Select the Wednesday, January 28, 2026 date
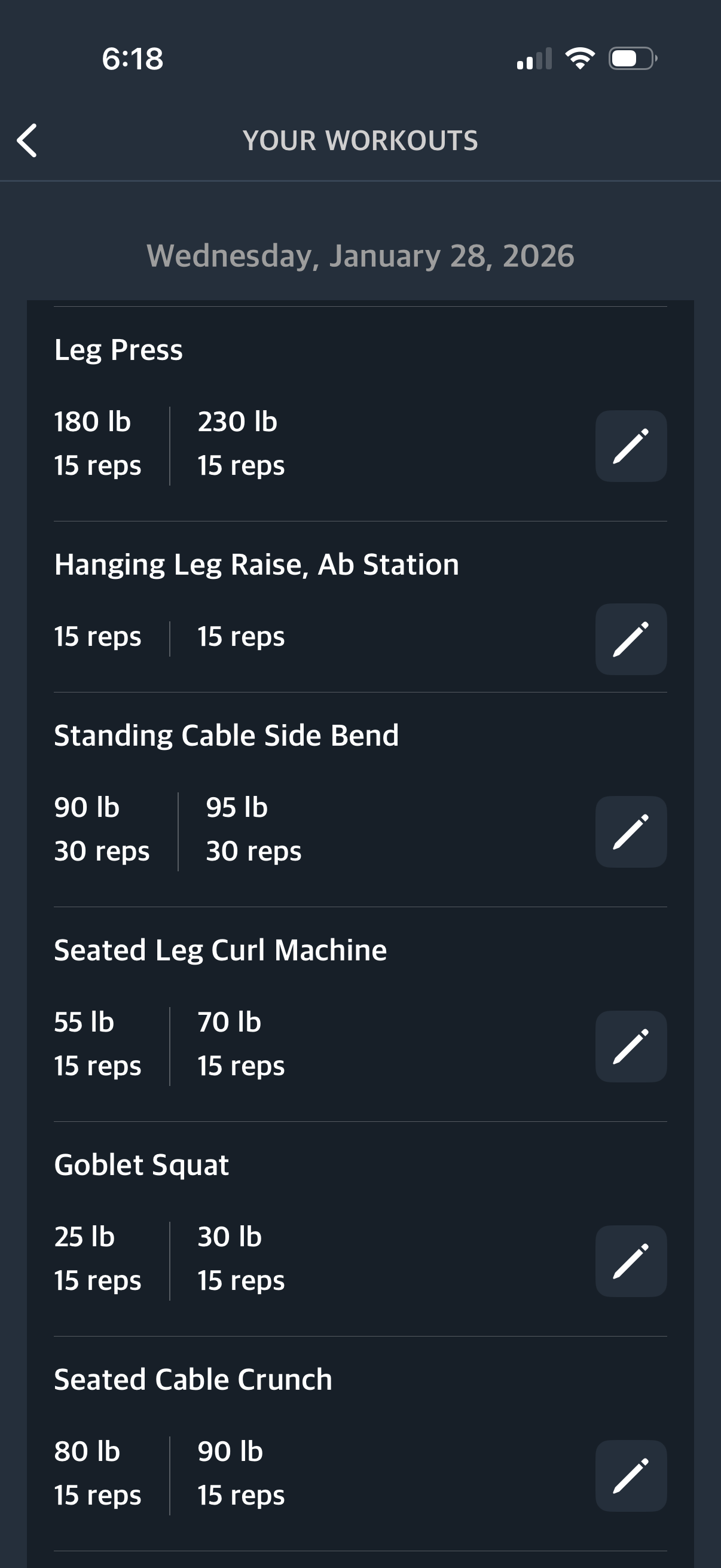721x1568 pixels. click(360, 256)
